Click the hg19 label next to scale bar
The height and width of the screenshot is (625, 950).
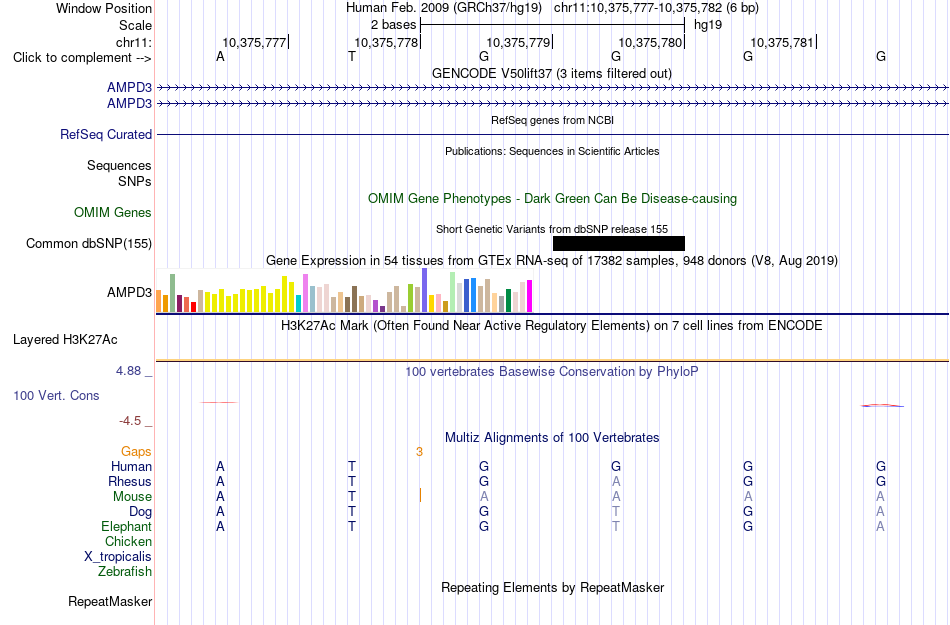[x=708, y=25]
